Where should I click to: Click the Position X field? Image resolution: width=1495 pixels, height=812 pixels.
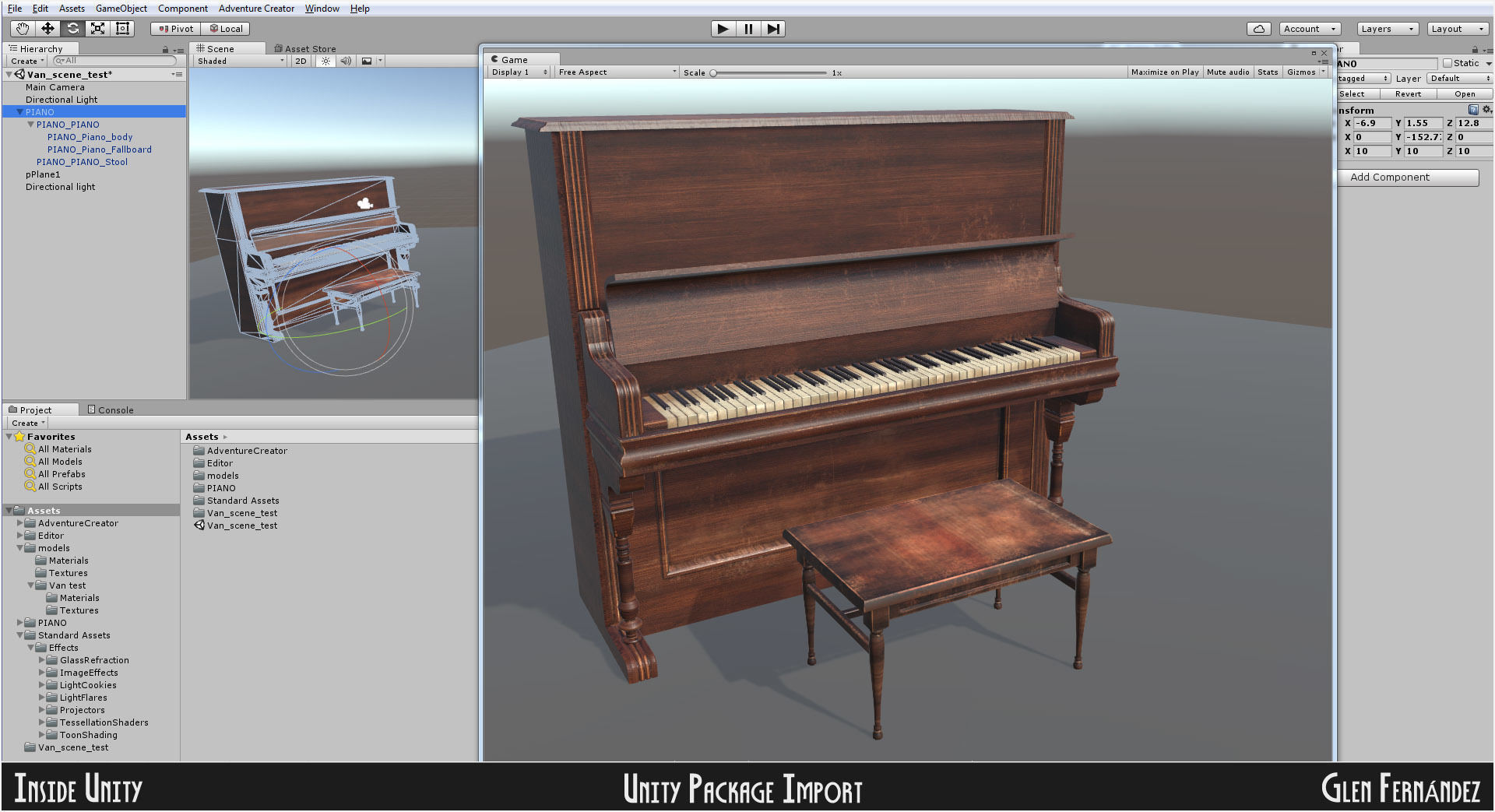coord(1372,123)
